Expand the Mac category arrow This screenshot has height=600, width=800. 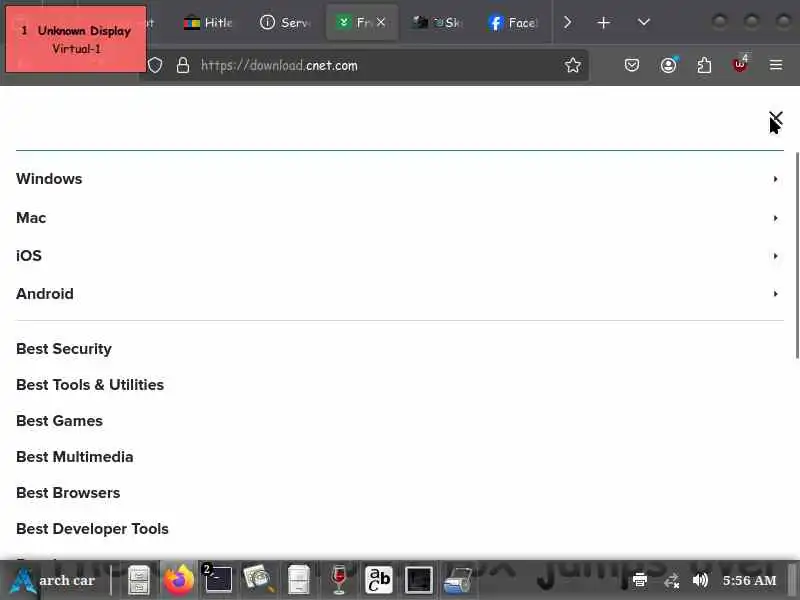(x=775, y=218)
